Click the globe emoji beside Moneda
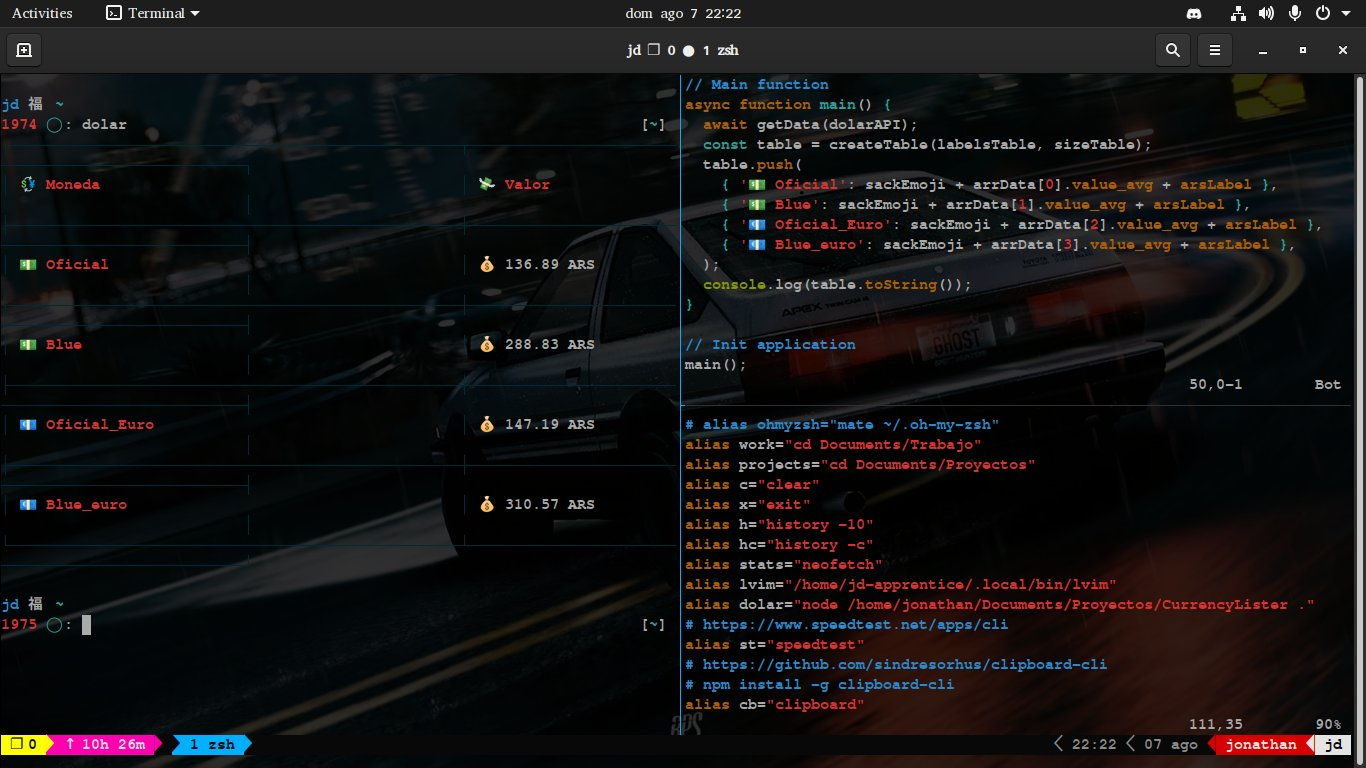1366x768 pixels. [28, 184]
